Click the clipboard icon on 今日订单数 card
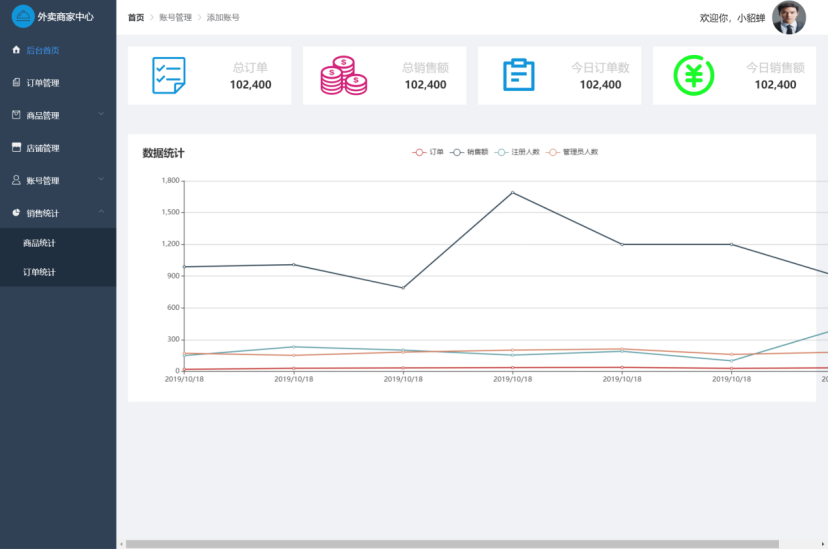The height and width of the screenshot is (549, 828). pos(518,76)
